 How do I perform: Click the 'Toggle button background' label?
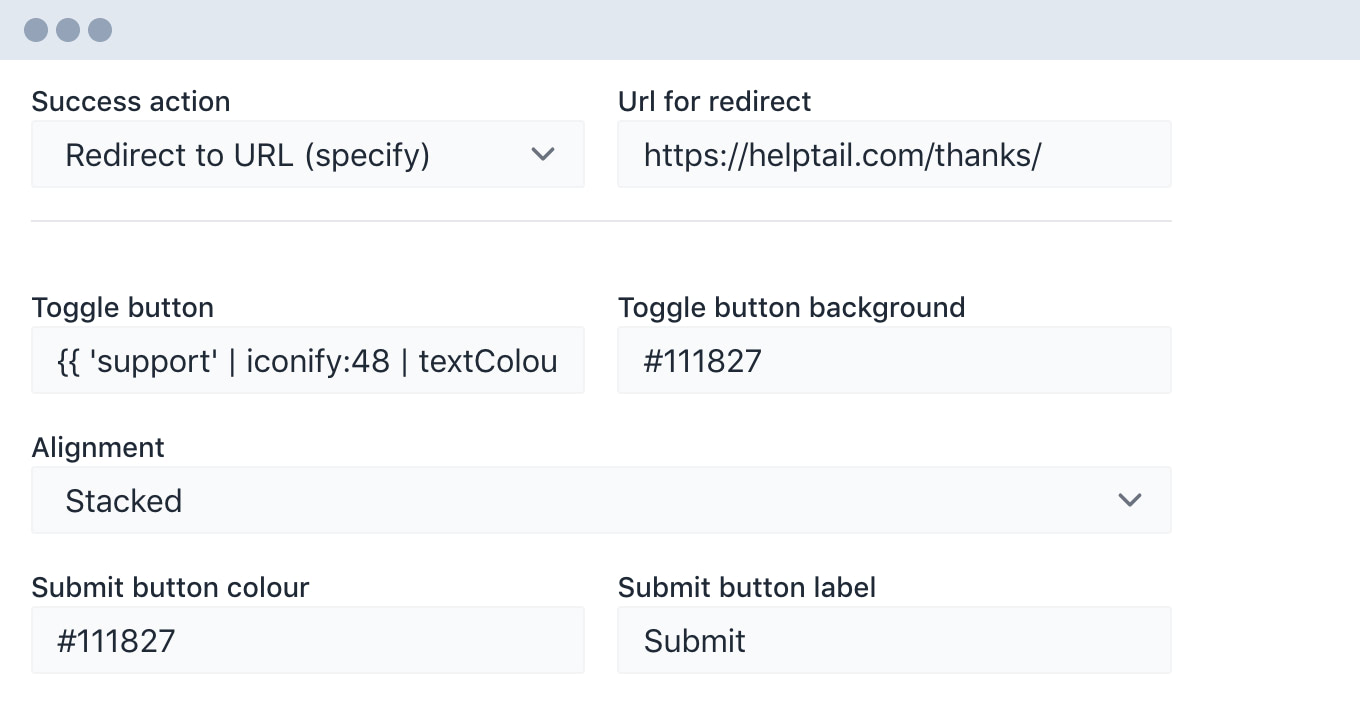coord(791,307)
